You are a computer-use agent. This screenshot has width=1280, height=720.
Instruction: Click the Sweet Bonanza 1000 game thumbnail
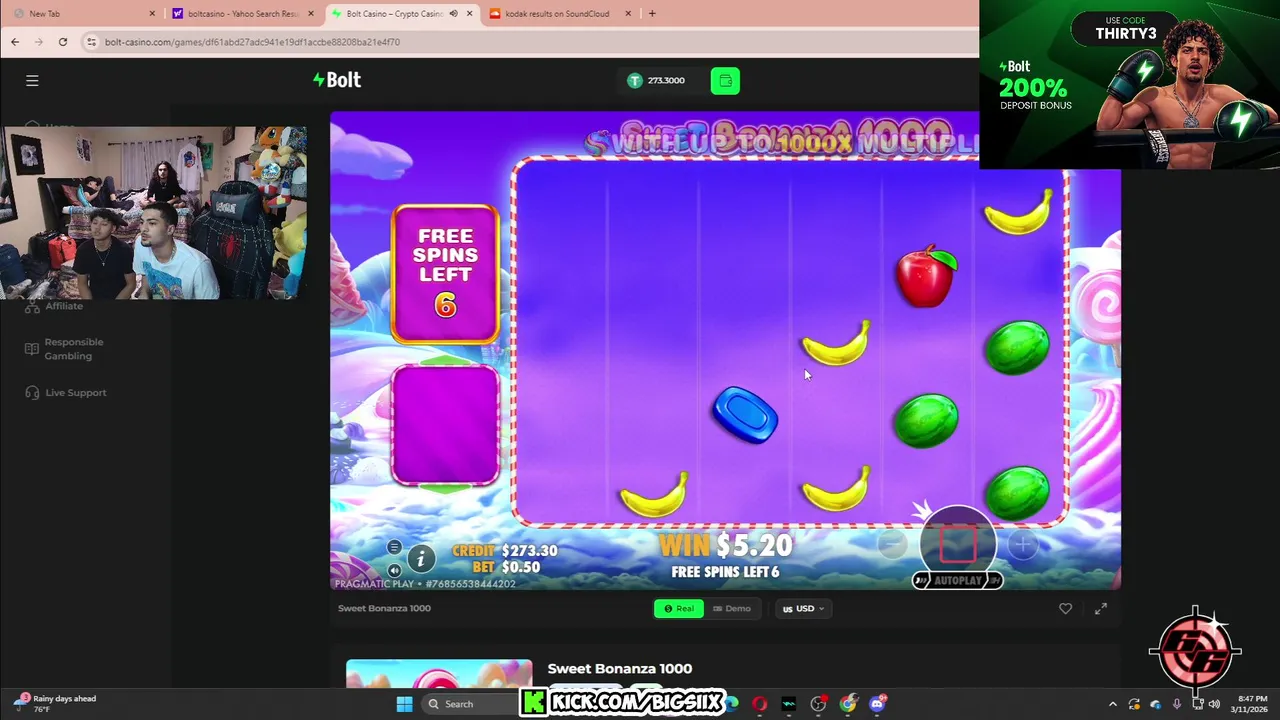click(x=439, y=674)
